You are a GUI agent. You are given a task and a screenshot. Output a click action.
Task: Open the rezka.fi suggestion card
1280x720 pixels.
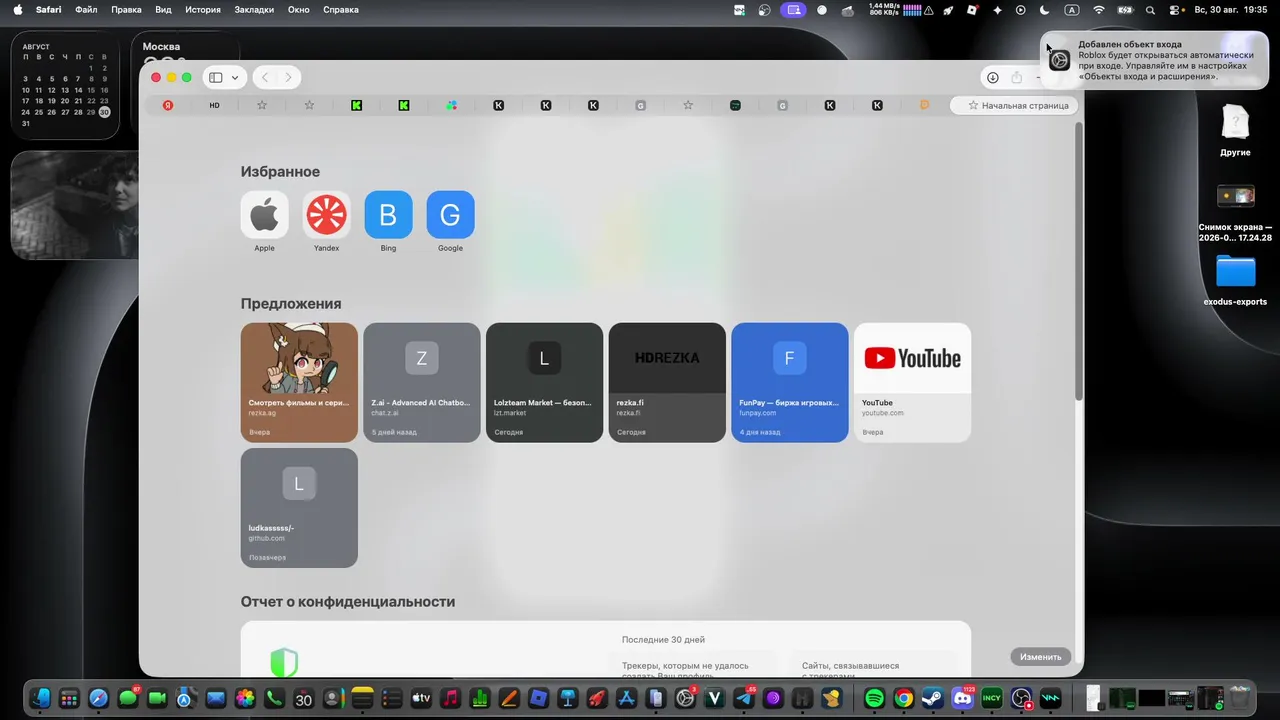click(x=667, y=382)
